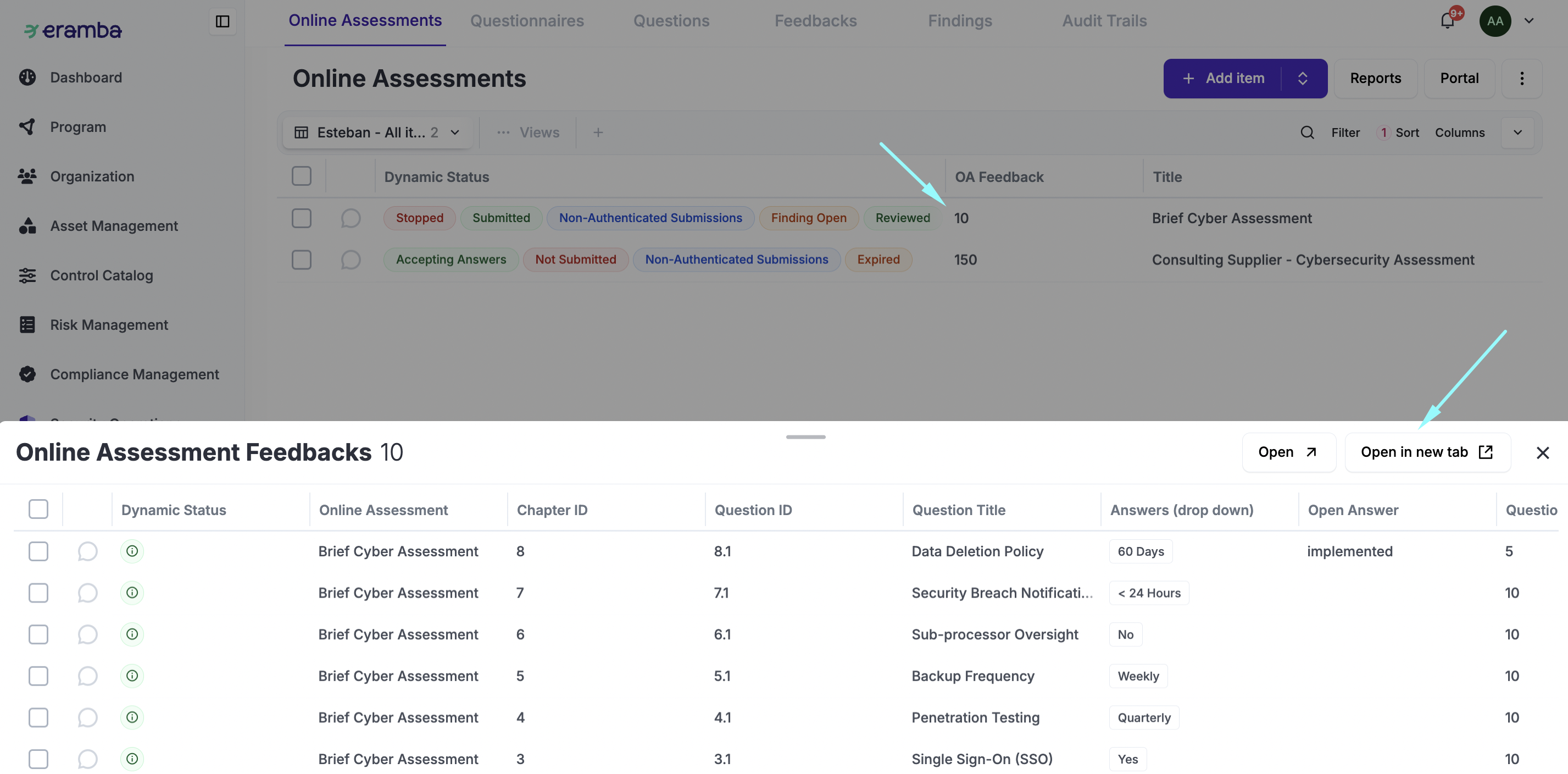Check the Brief Cyber Assessment row checkbox
1568x774 pixels.
[x=301, y=218]
